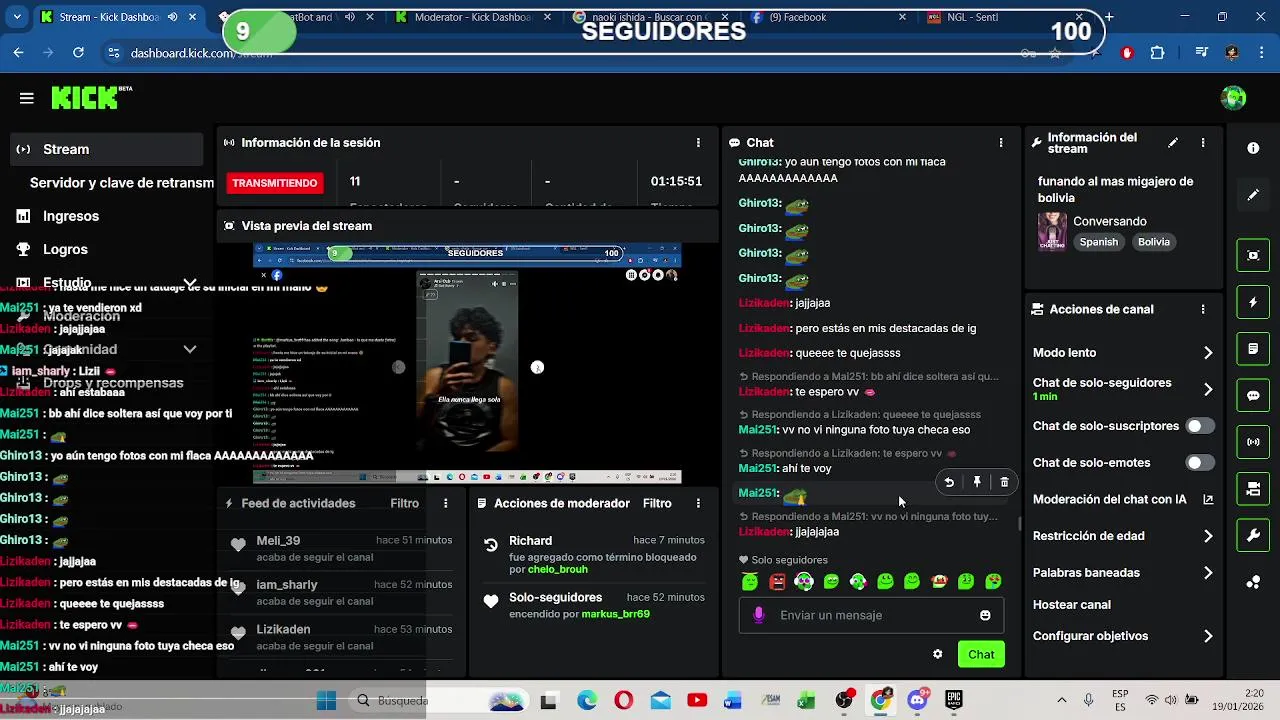1280x720 pixels.
Task: Open Servidor y clave de retransmisión
Action: pyautogui.click(x=122, y=183)
